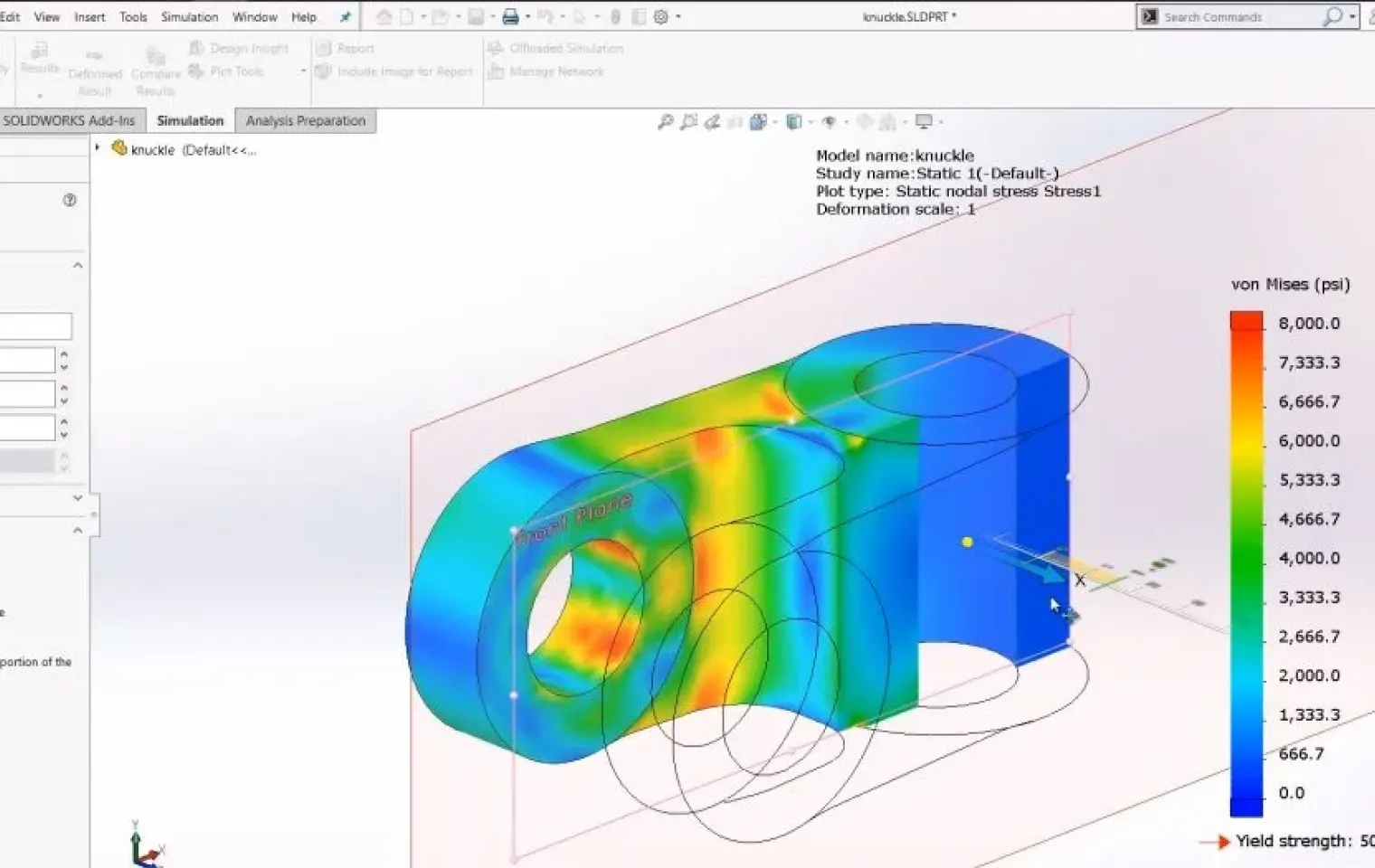Open the Plot Tools dropdown arrow
The width and height of the screenshot is (1375, 868).
click(304, 71)
